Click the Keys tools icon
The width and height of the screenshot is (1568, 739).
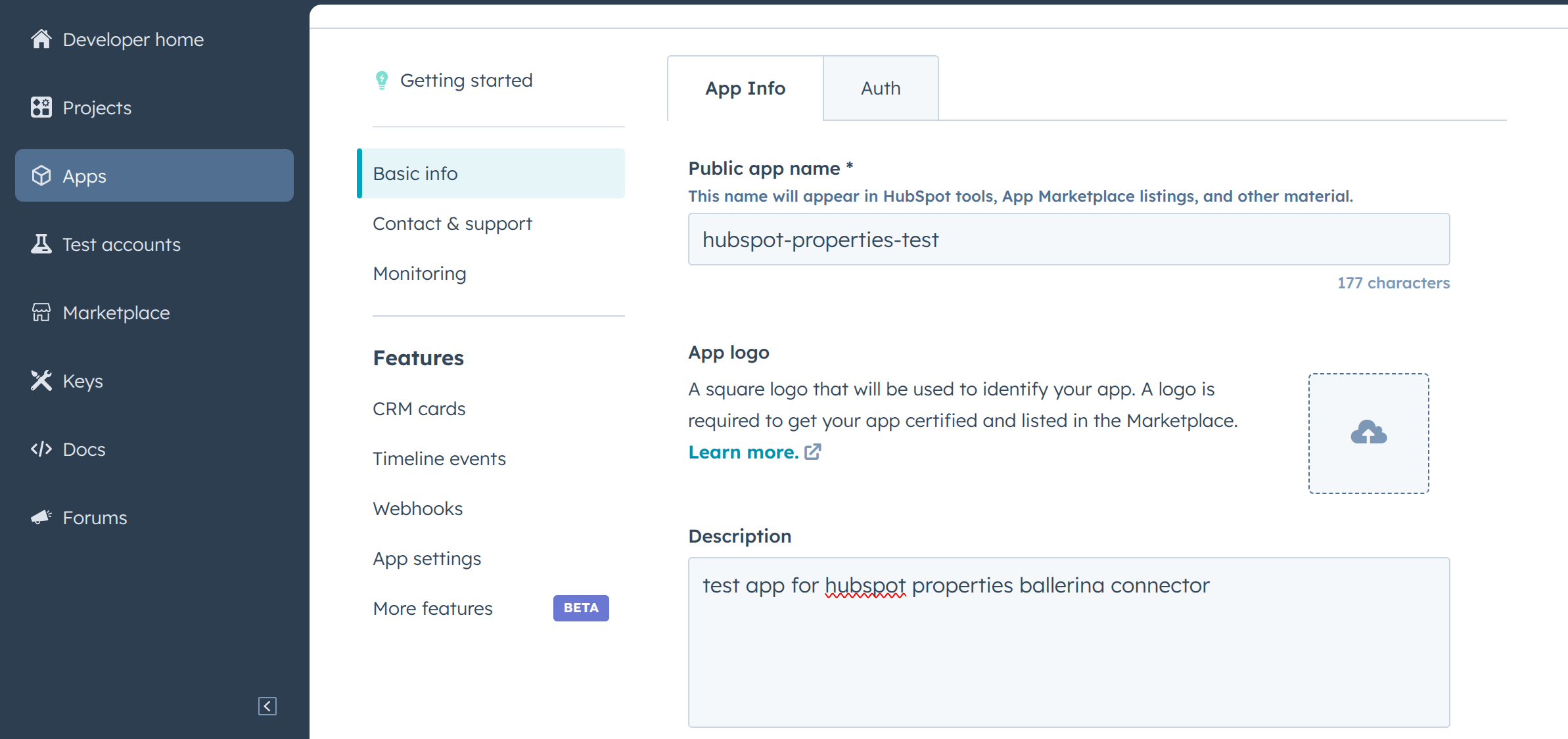click(x=41, y=380)
